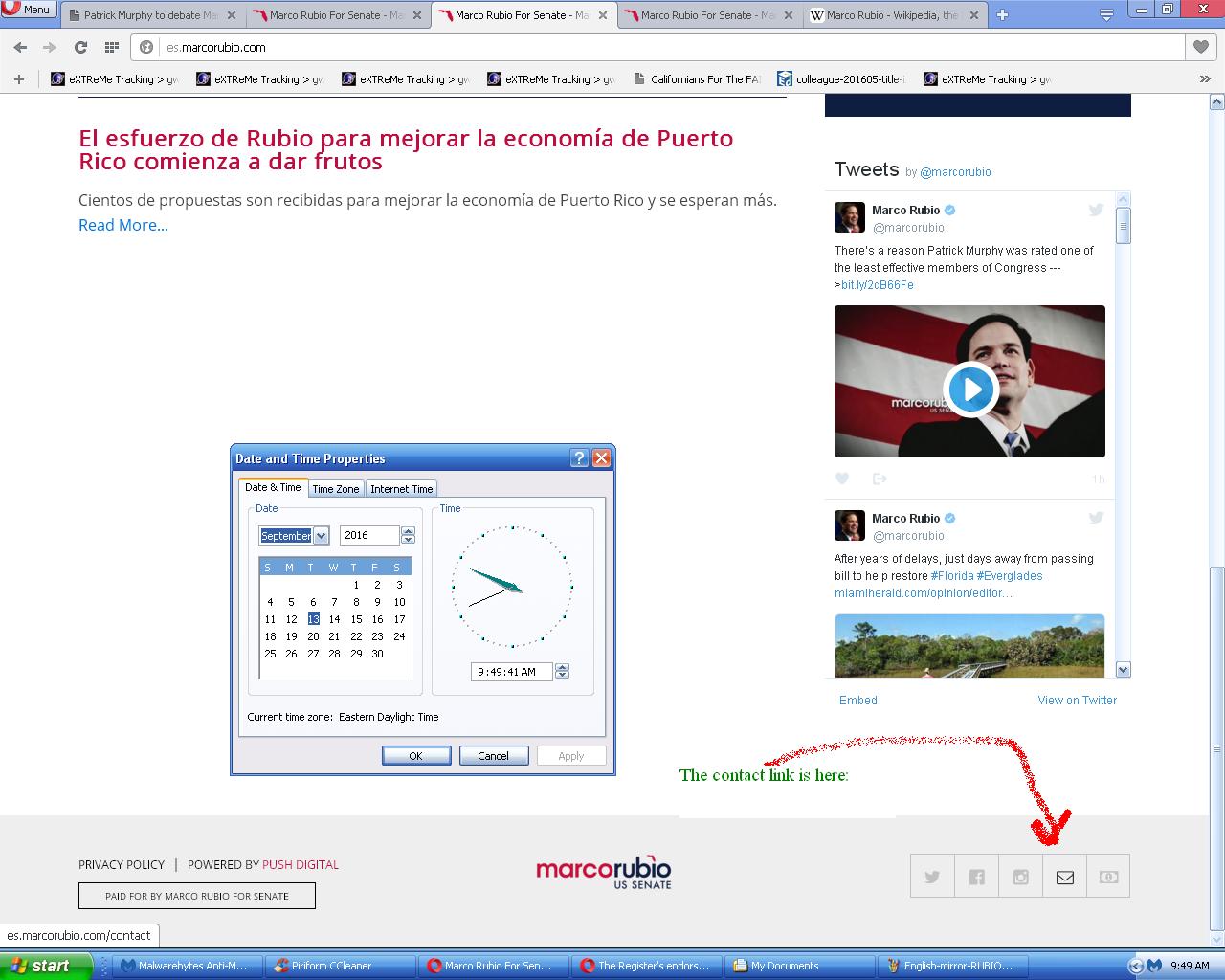Switch to the Time Zone tab
The height and width of the screenshot is (980, 1225).
tap(336, 489)
